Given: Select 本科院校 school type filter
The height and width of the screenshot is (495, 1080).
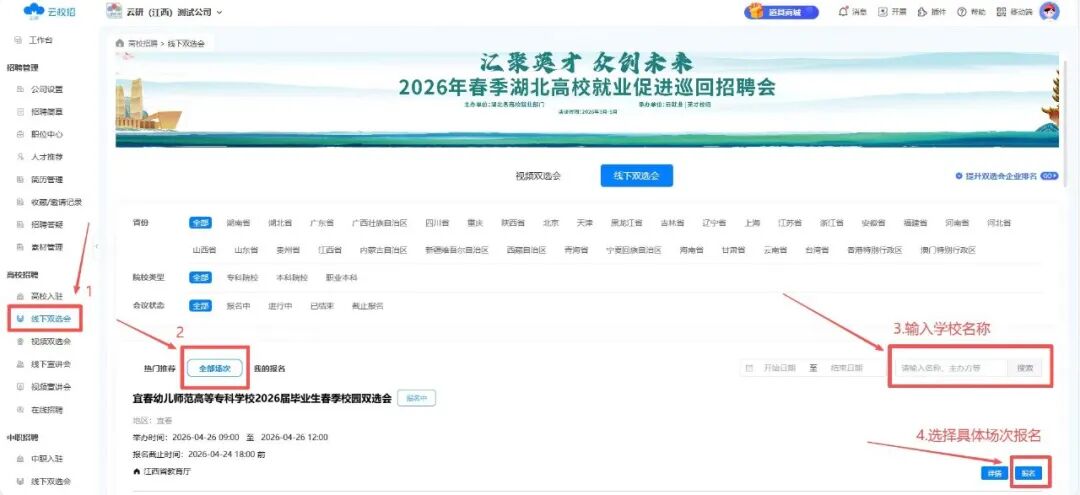Looking at the screenshot, I should [292, 277].
